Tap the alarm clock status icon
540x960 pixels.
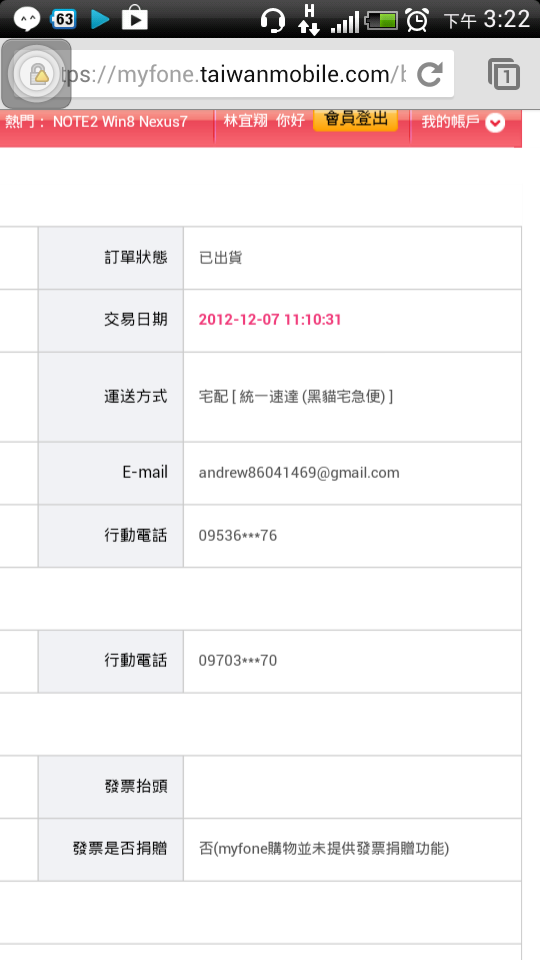[417, 19]
